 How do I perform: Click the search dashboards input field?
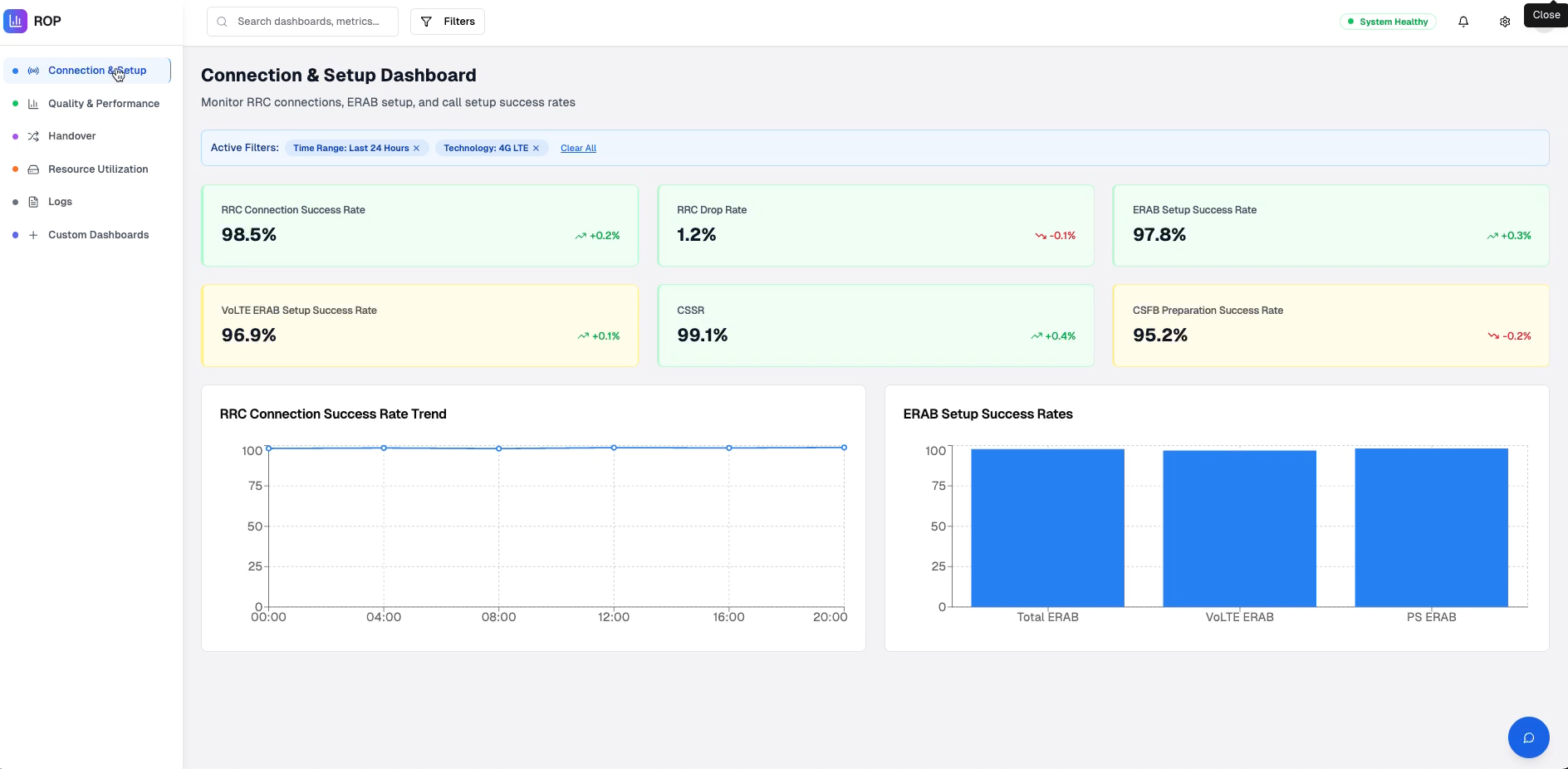pyautogui.click(x=307, y=21)
